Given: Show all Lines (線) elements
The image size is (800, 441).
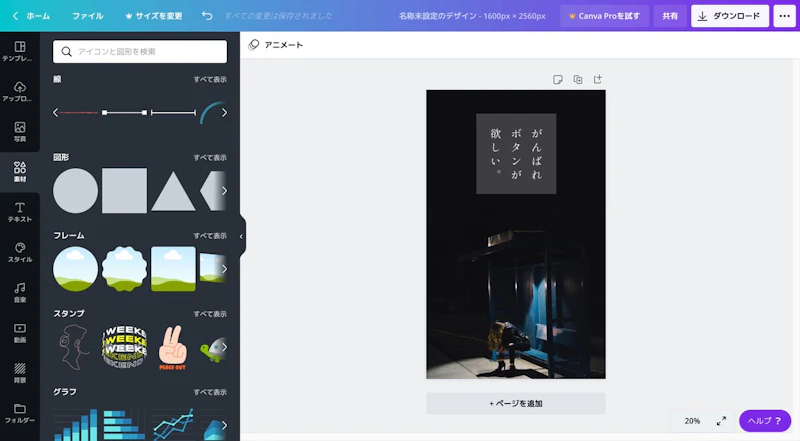Looking at the screenshot, I should coord(210,79).
